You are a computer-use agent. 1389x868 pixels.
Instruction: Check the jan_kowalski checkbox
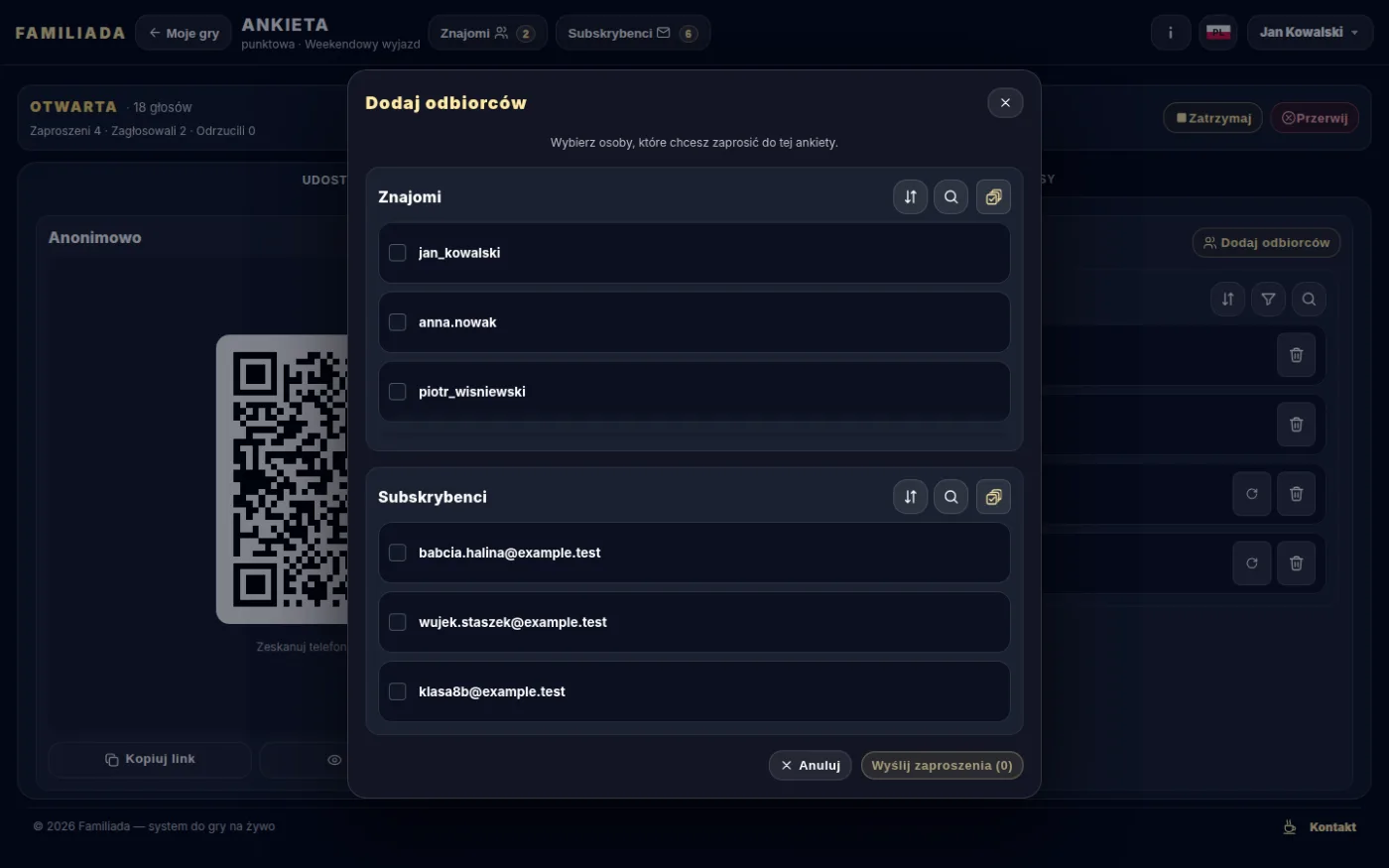[398, 253]
